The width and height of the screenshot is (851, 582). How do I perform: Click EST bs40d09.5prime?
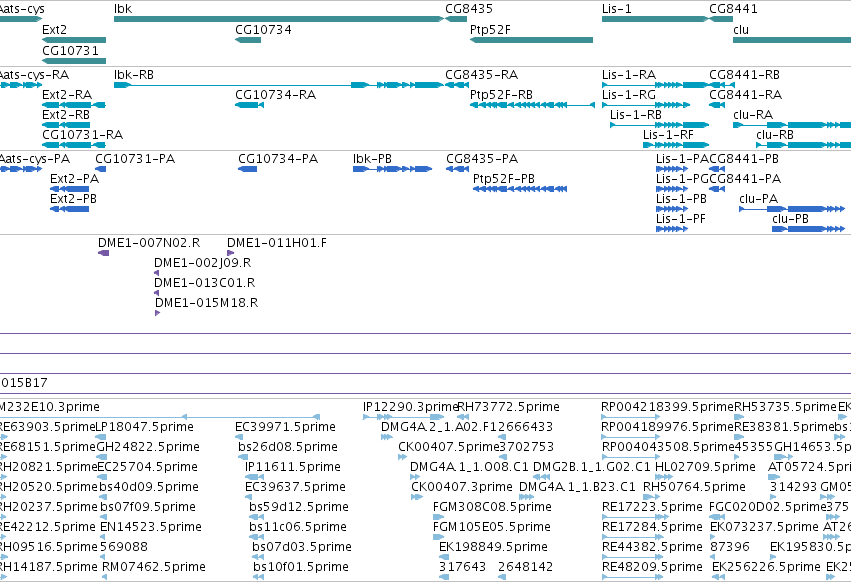click(x=149, y=487)
